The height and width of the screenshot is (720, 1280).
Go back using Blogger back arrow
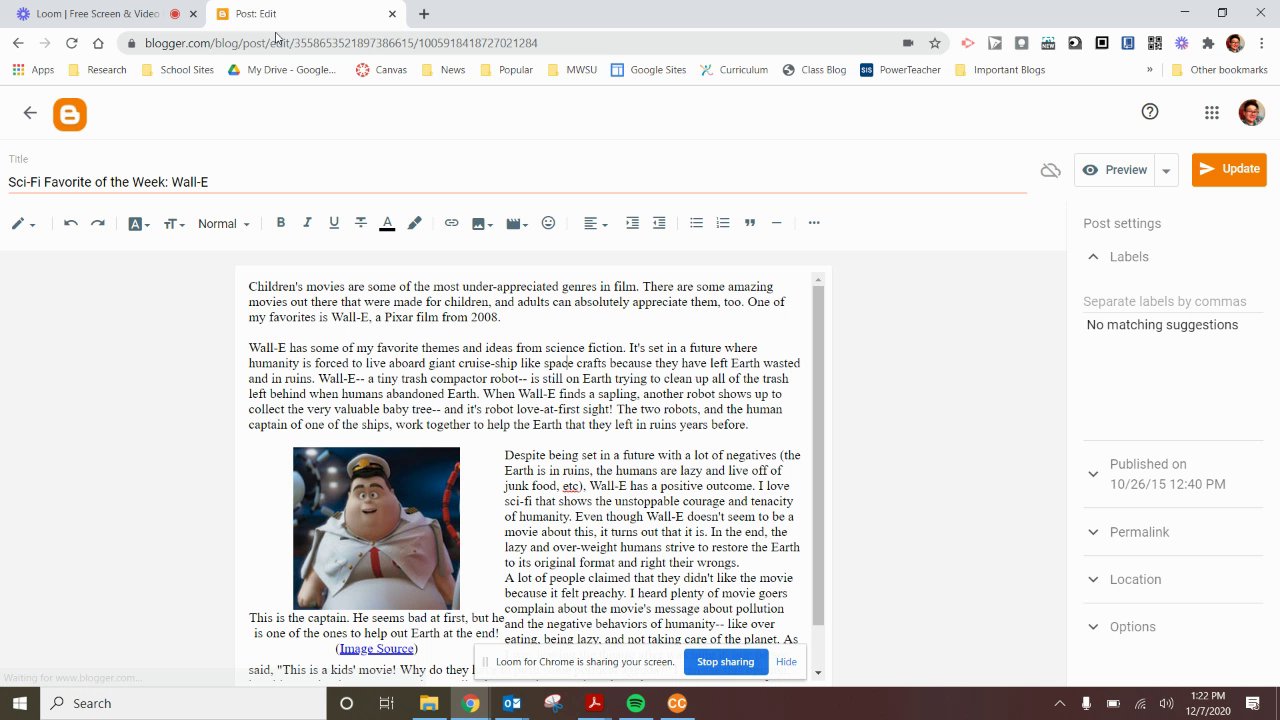coord(30,113)
